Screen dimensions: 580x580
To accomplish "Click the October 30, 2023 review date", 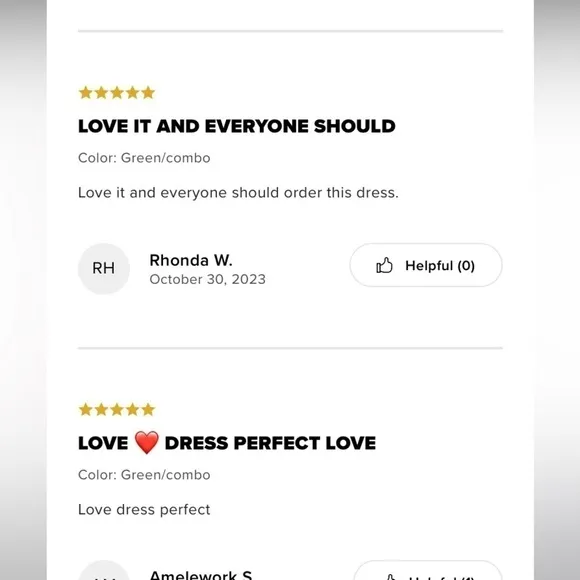I will click(x=208, y=279).
